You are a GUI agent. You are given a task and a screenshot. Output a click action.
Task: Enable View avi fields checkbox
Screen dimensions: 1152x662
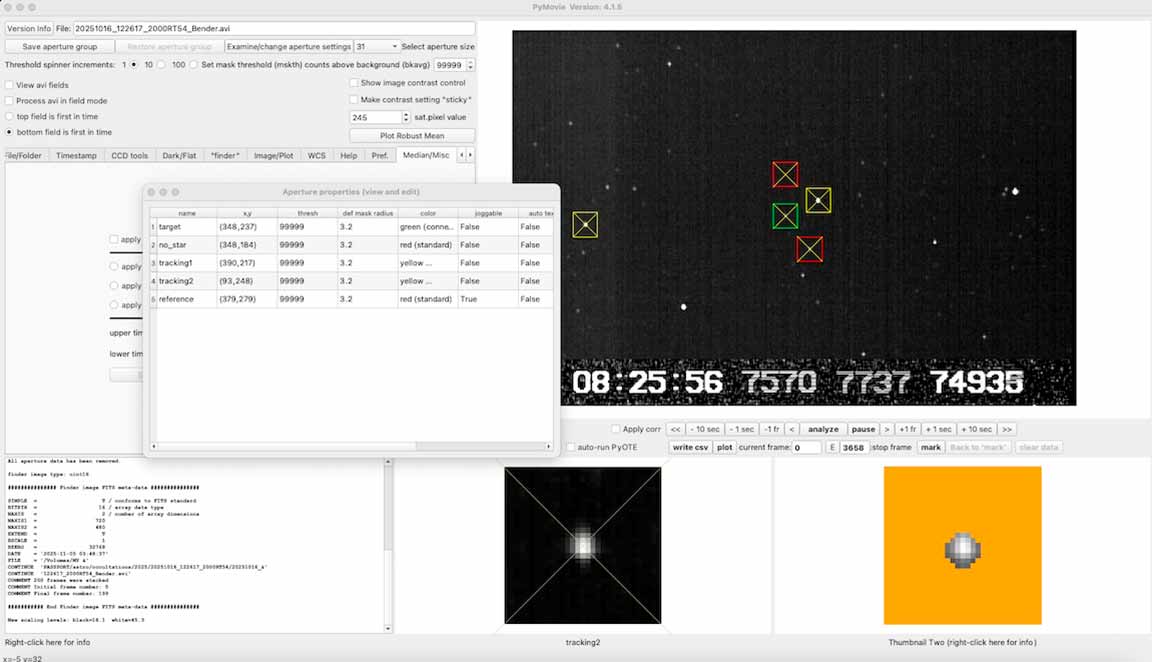pos(9,85)
